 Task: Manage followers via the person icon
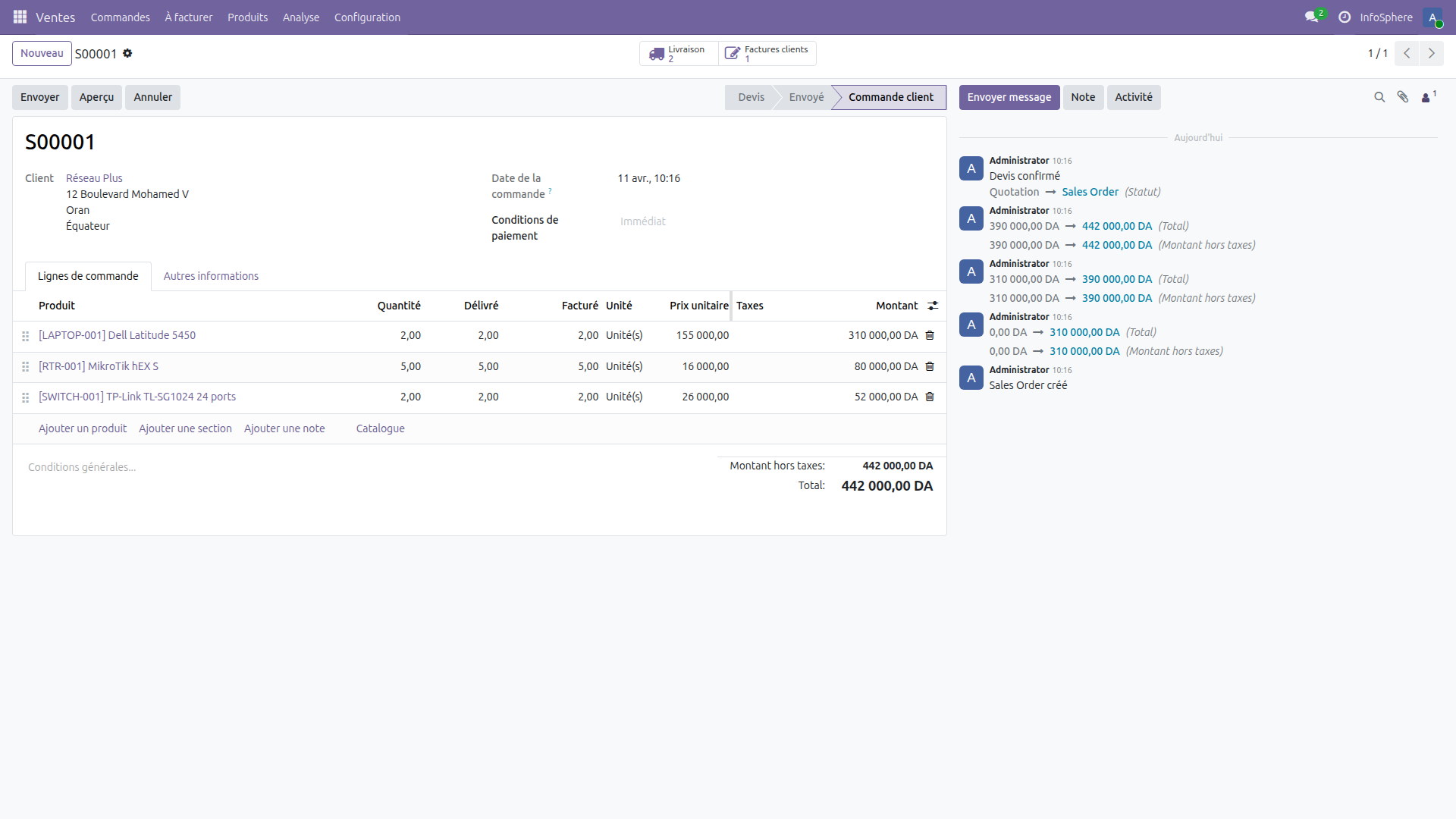(1427, 97)
